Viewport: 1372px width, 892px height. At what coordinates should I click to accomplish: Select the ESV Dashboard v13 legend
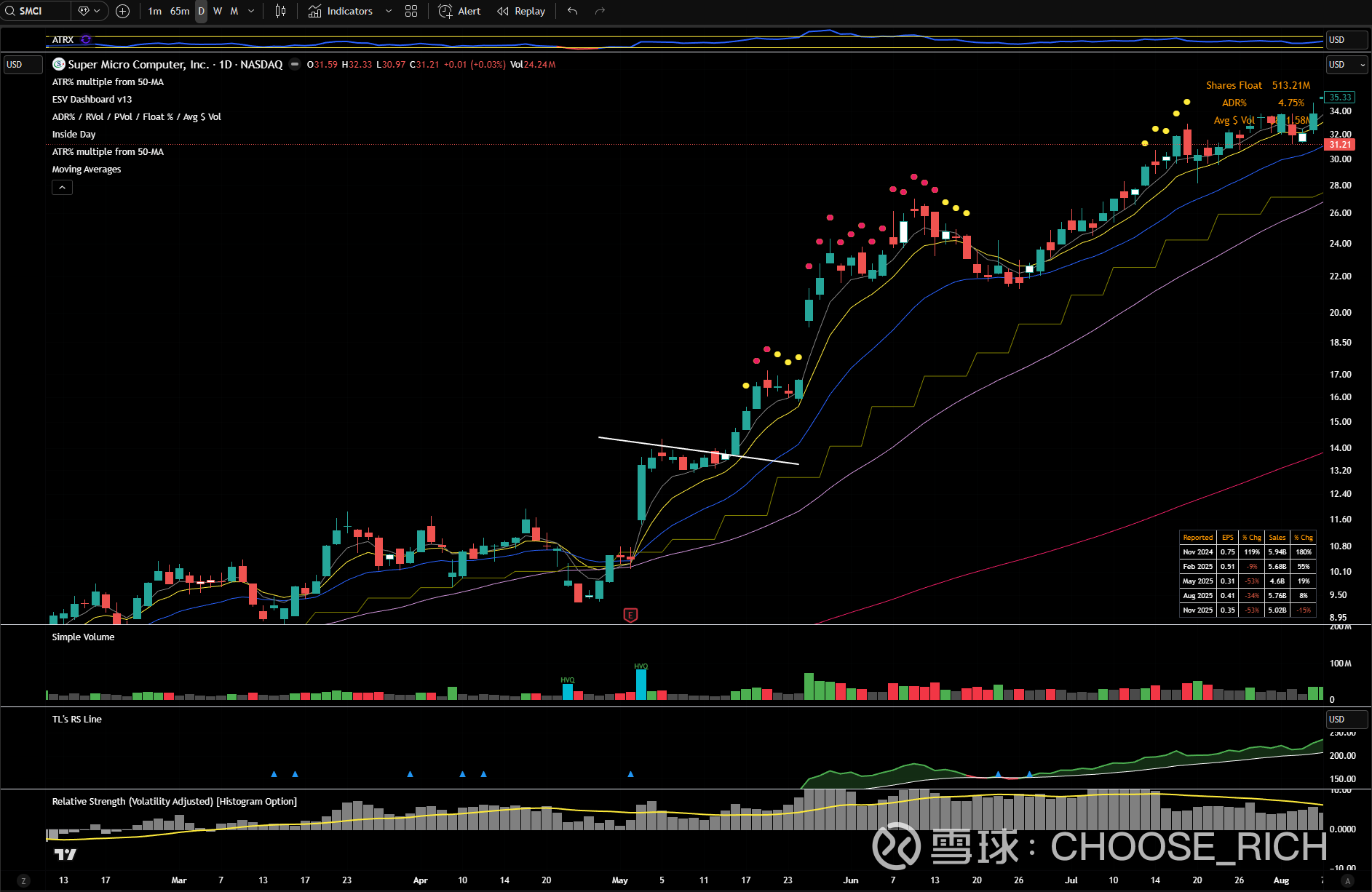click(x=92, y=100)
